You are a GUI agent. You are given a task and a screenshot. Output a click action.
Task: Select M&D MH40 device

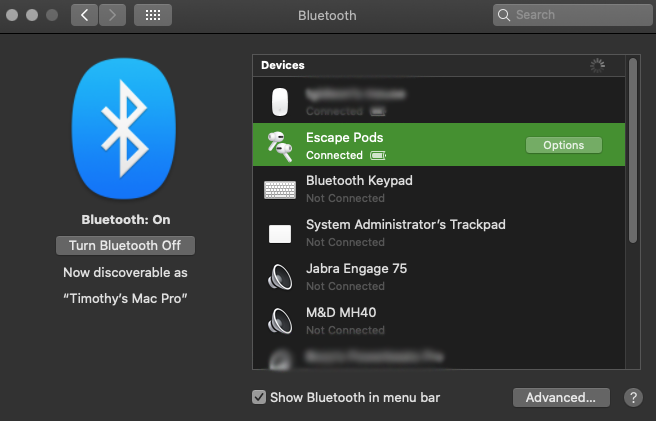[438, 321]
